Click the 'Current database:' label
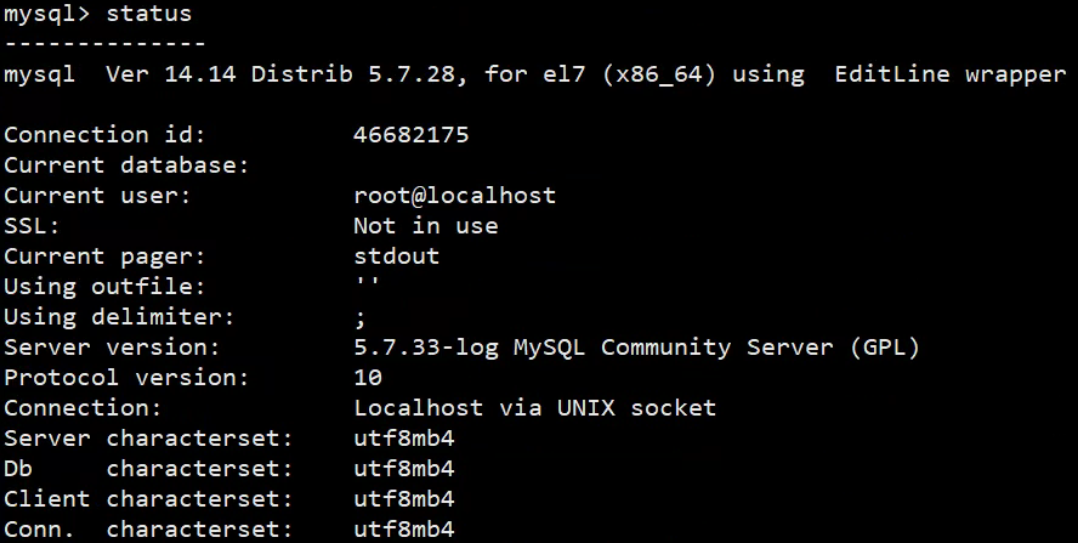The image size is (1078, 543). click(x=126, y=165)
